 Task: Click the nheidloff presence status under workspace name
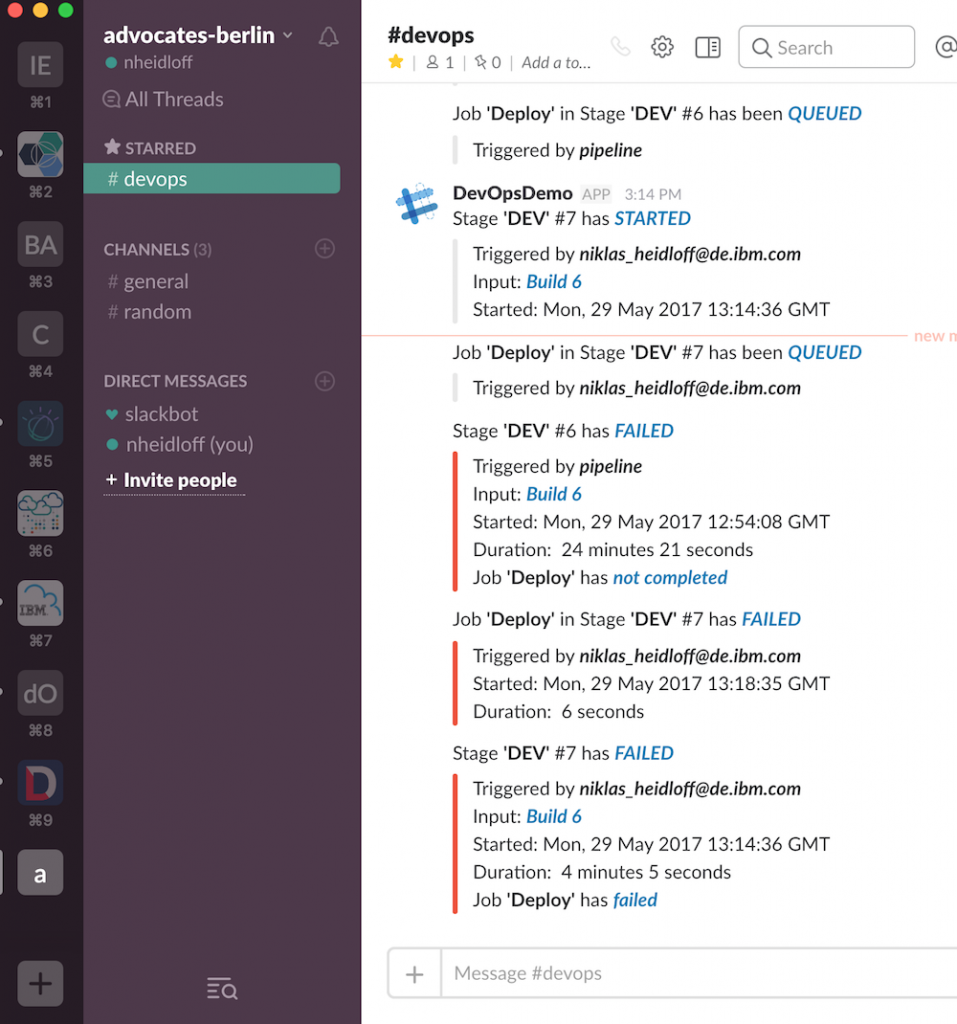click(149, 63)
